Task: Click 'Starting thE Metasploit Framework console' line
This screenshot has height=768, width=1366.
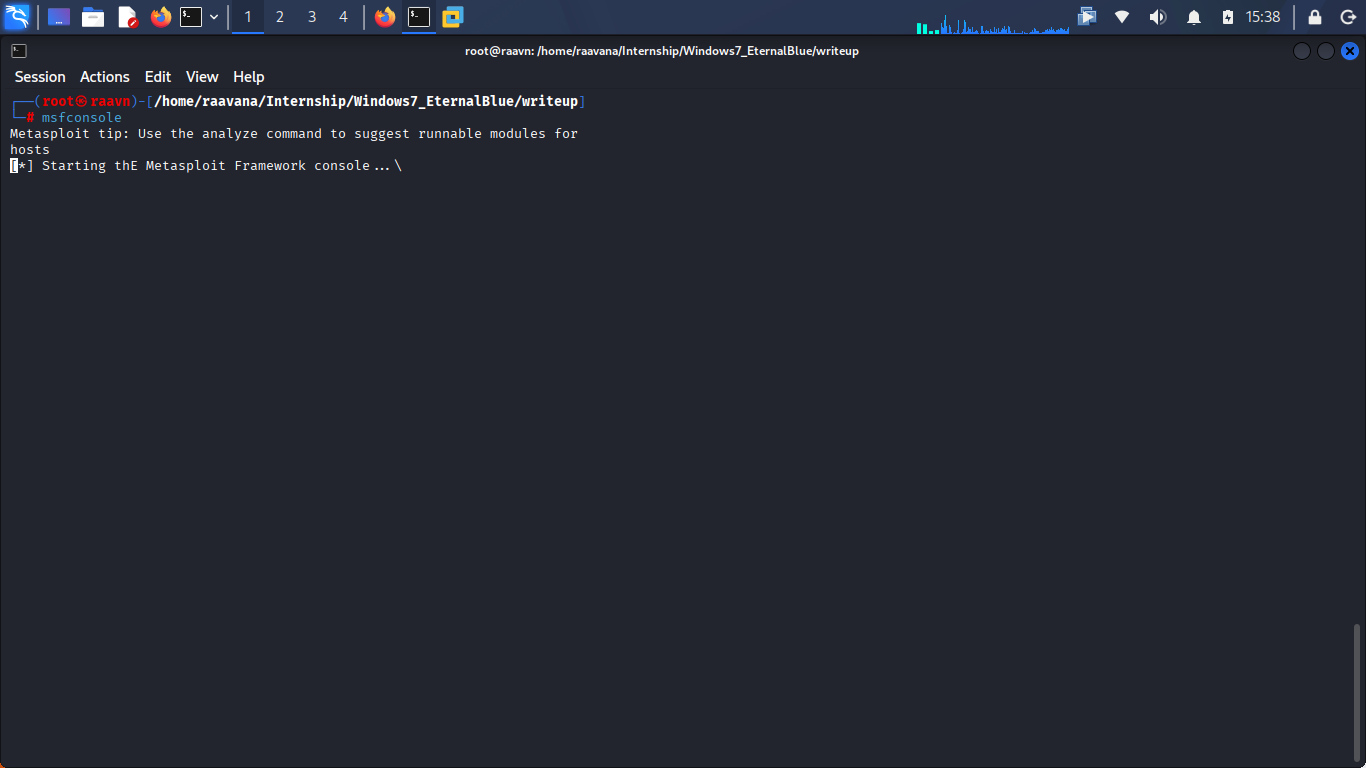Action: click(206, 166)
